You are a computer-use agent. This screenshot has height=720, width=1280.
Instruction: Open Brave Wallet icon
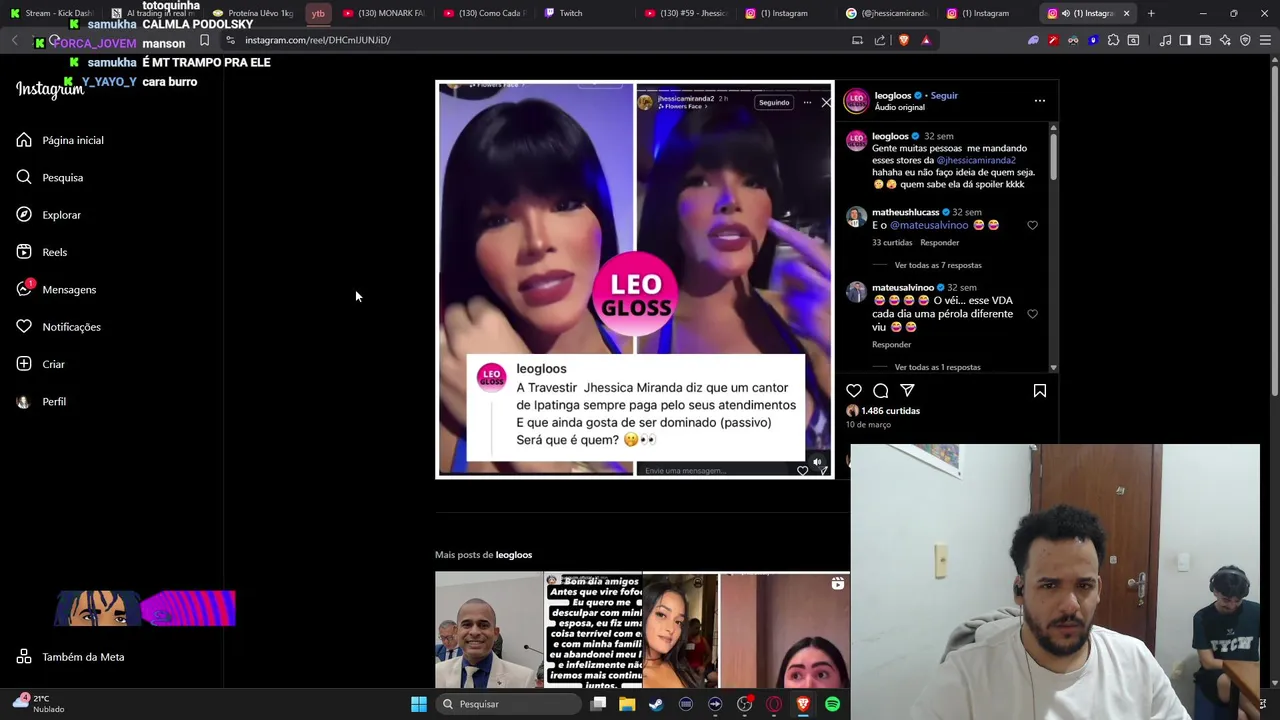click(1205, 40)
